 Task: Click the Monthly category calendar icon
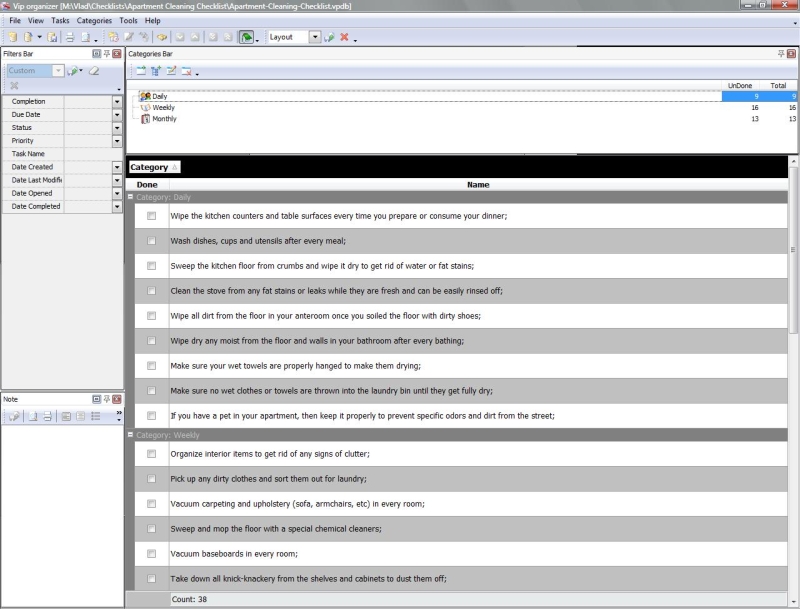[x=146, y=119]
